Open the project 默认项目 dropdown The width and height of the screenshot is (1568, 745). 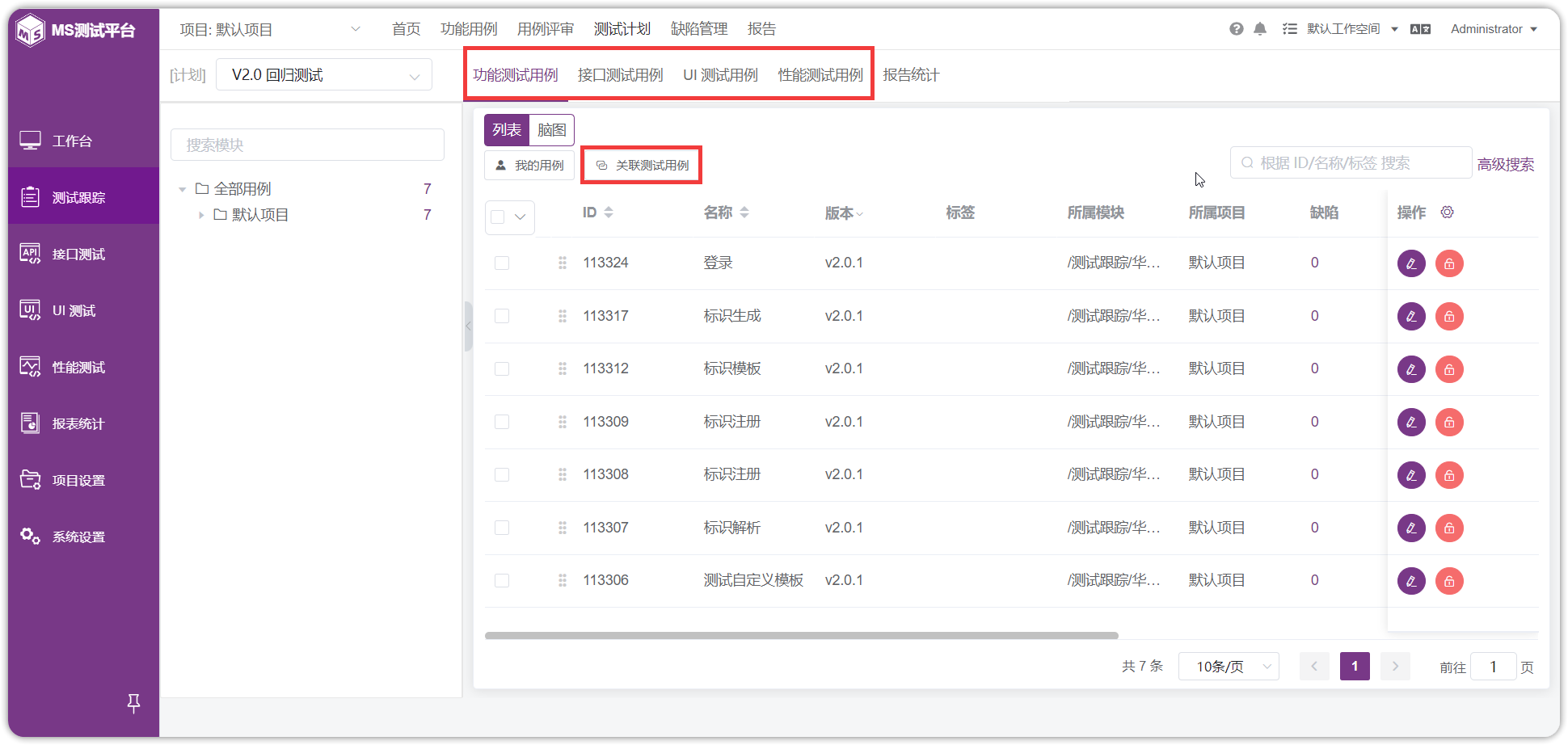(x=270, y=30)
